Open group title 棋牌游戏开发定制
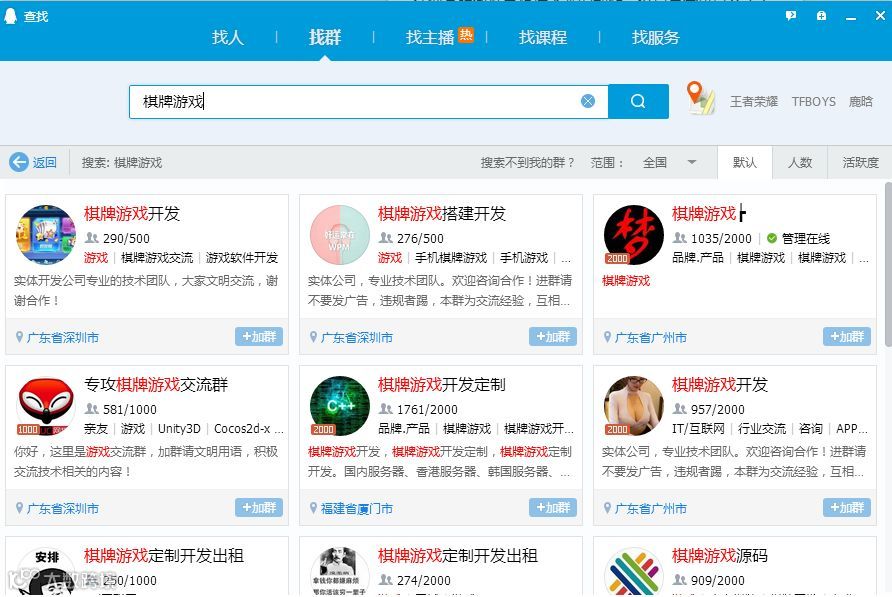This screenshot has width=892, height=597. [441, 385]
